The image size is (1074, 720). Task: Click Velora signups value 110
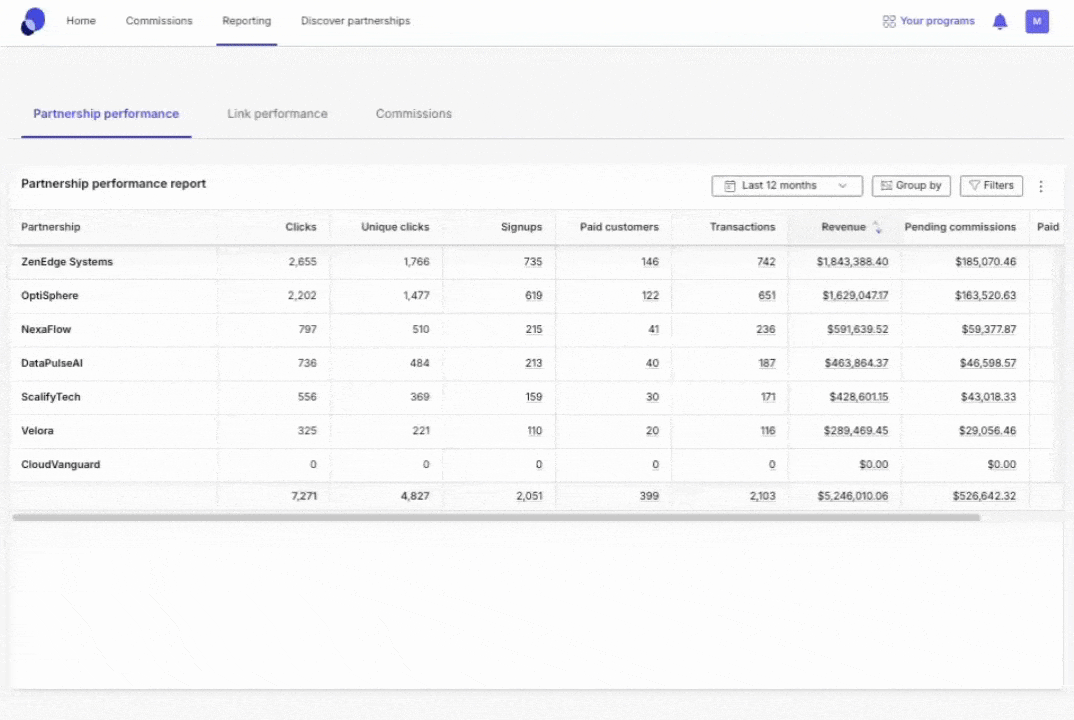tap(534, 431)
